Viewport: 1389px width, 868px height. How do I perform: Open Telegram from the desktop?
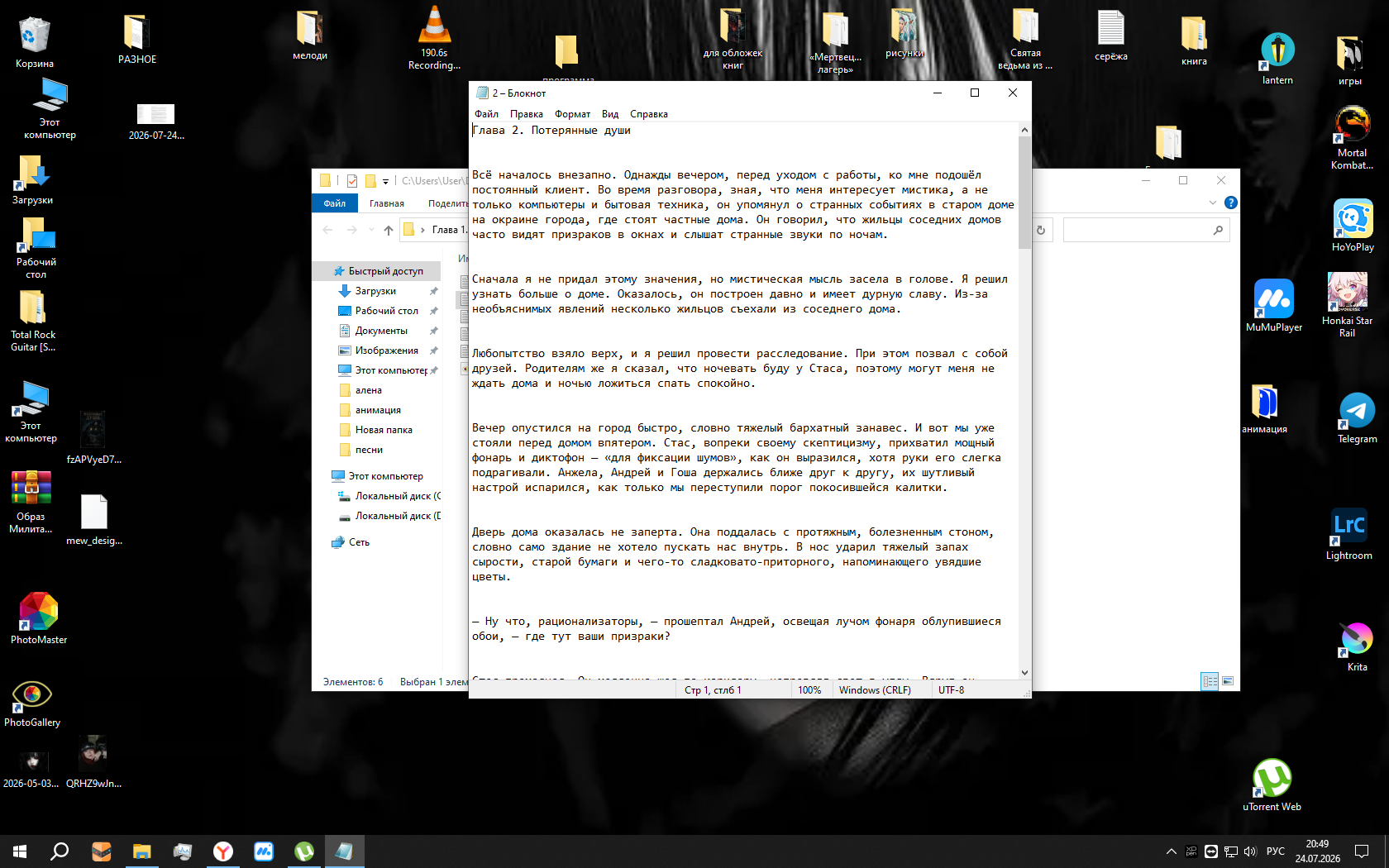point(1357,418)
